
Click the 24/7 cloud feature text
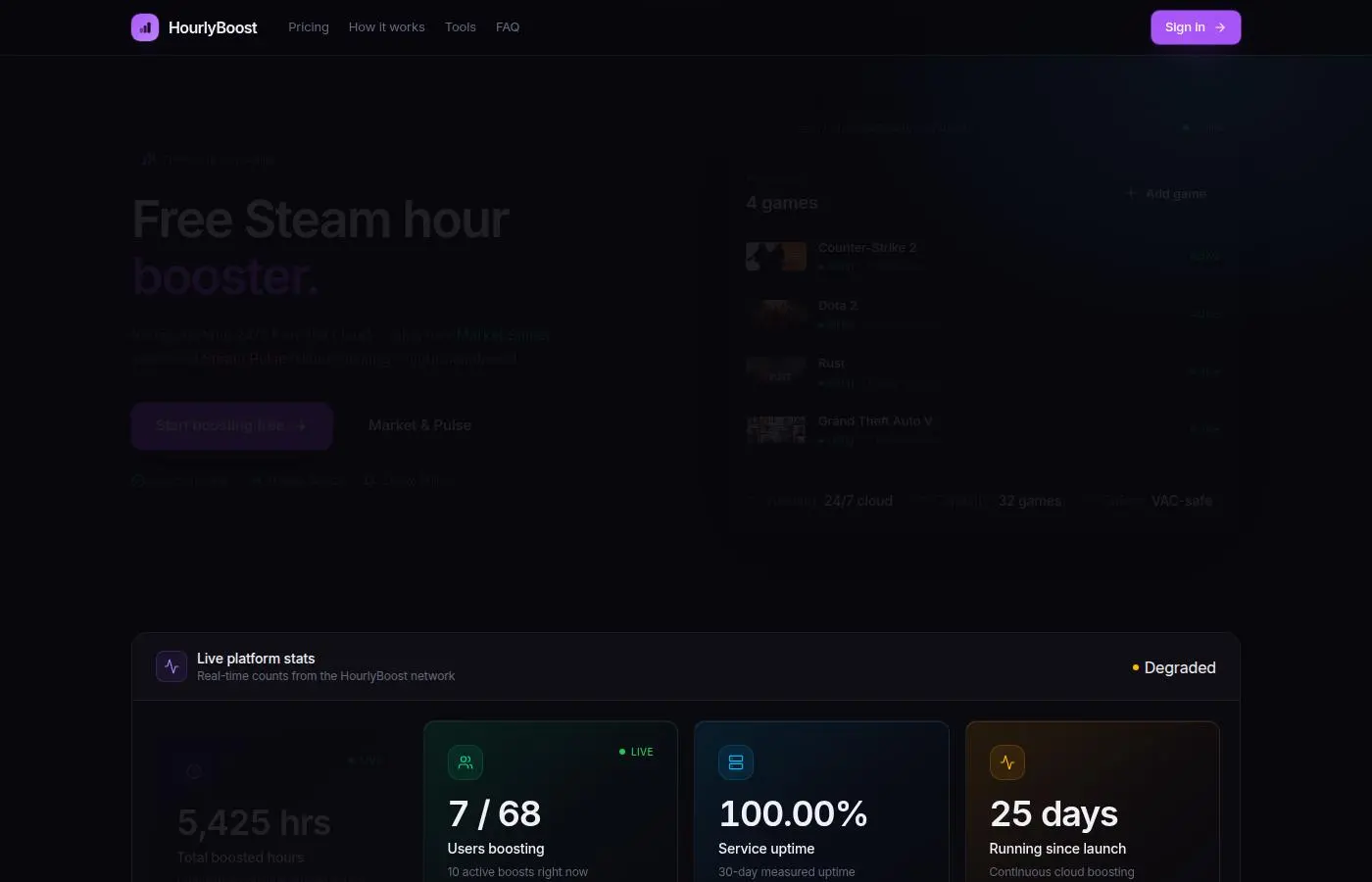point(858,501)
